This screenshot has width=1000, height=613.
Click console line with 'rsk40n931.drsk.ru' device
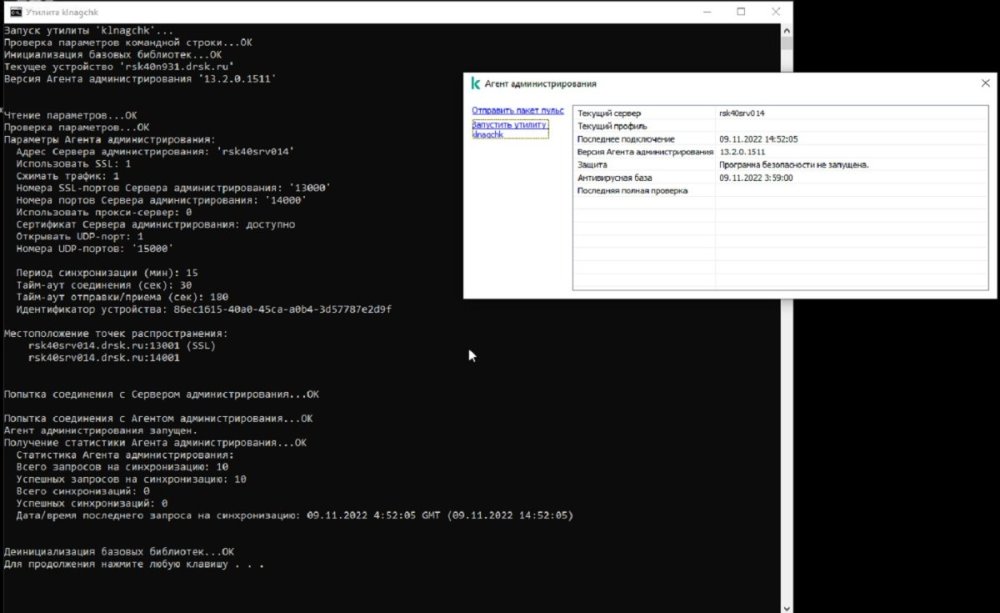119,66
